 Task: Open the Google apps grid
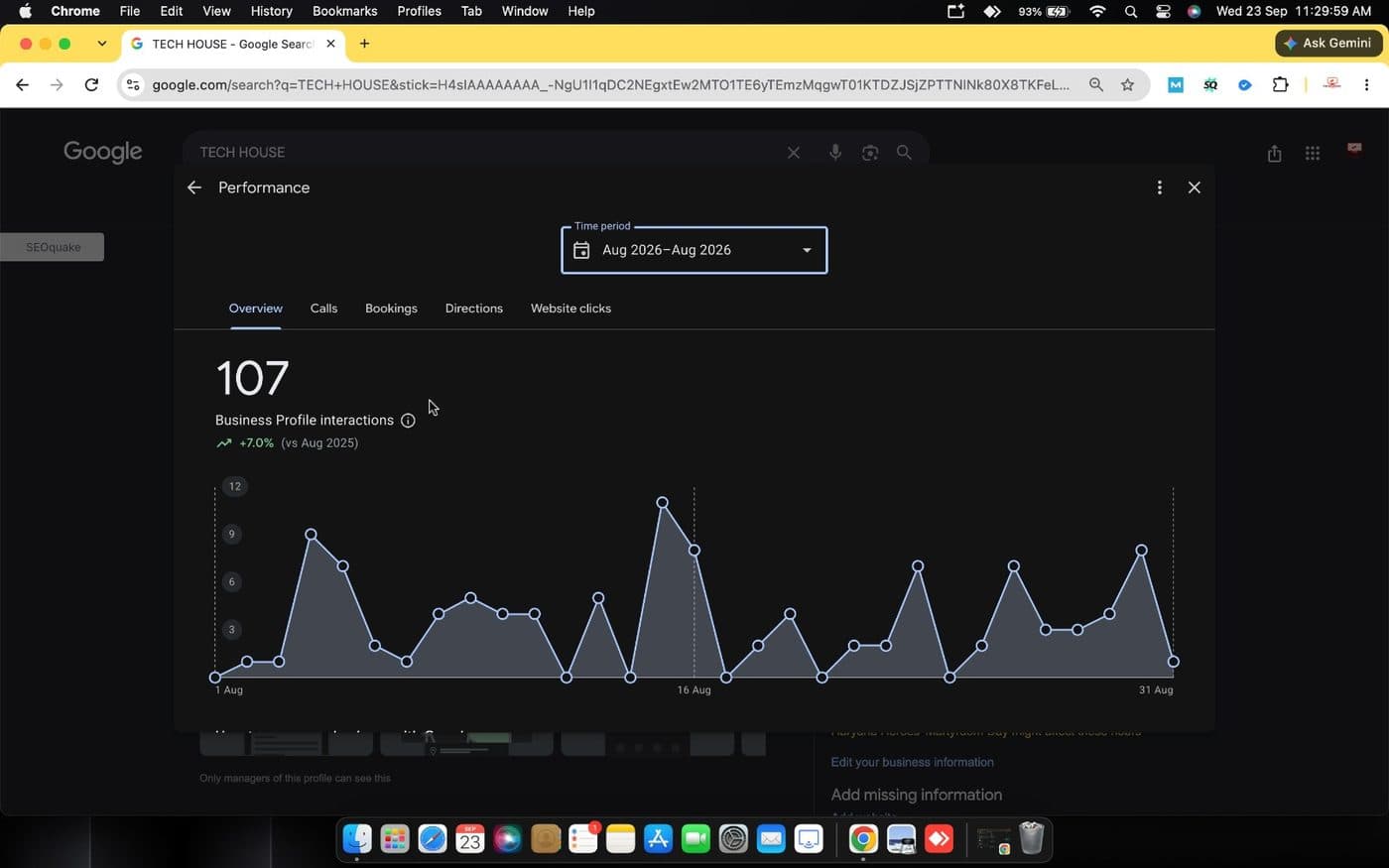pos(1313,153)
